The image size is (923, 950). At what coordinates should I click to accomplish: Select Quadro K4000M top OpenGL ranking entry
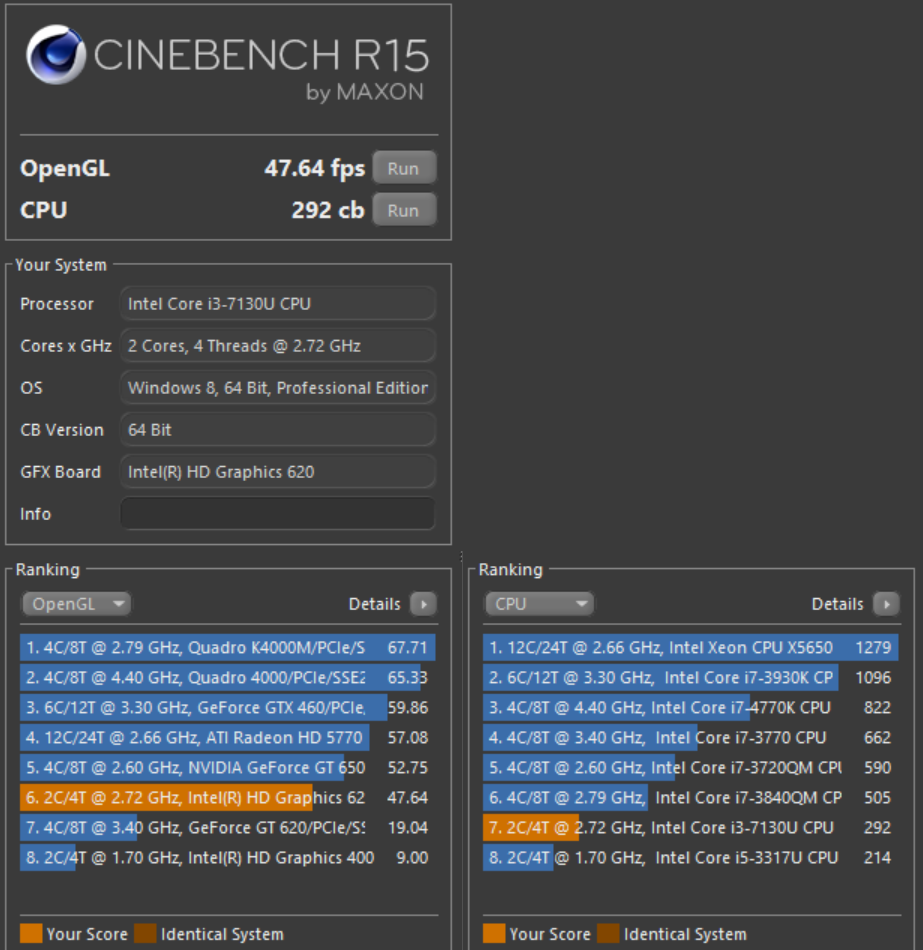[227, 648]
